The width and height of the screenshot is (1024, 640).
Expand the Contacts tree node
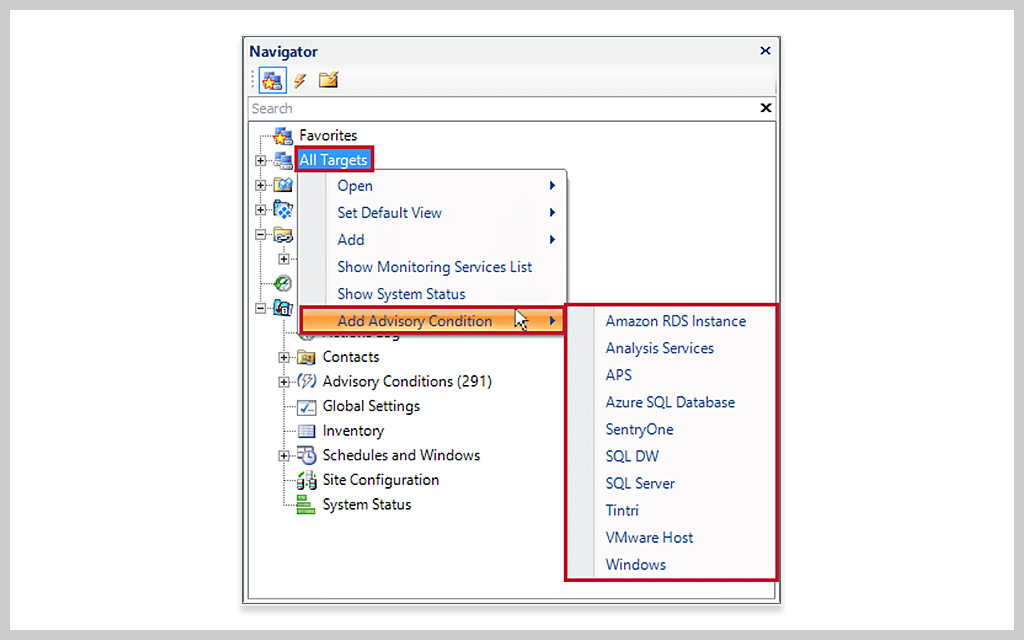[x=285, y=356]
